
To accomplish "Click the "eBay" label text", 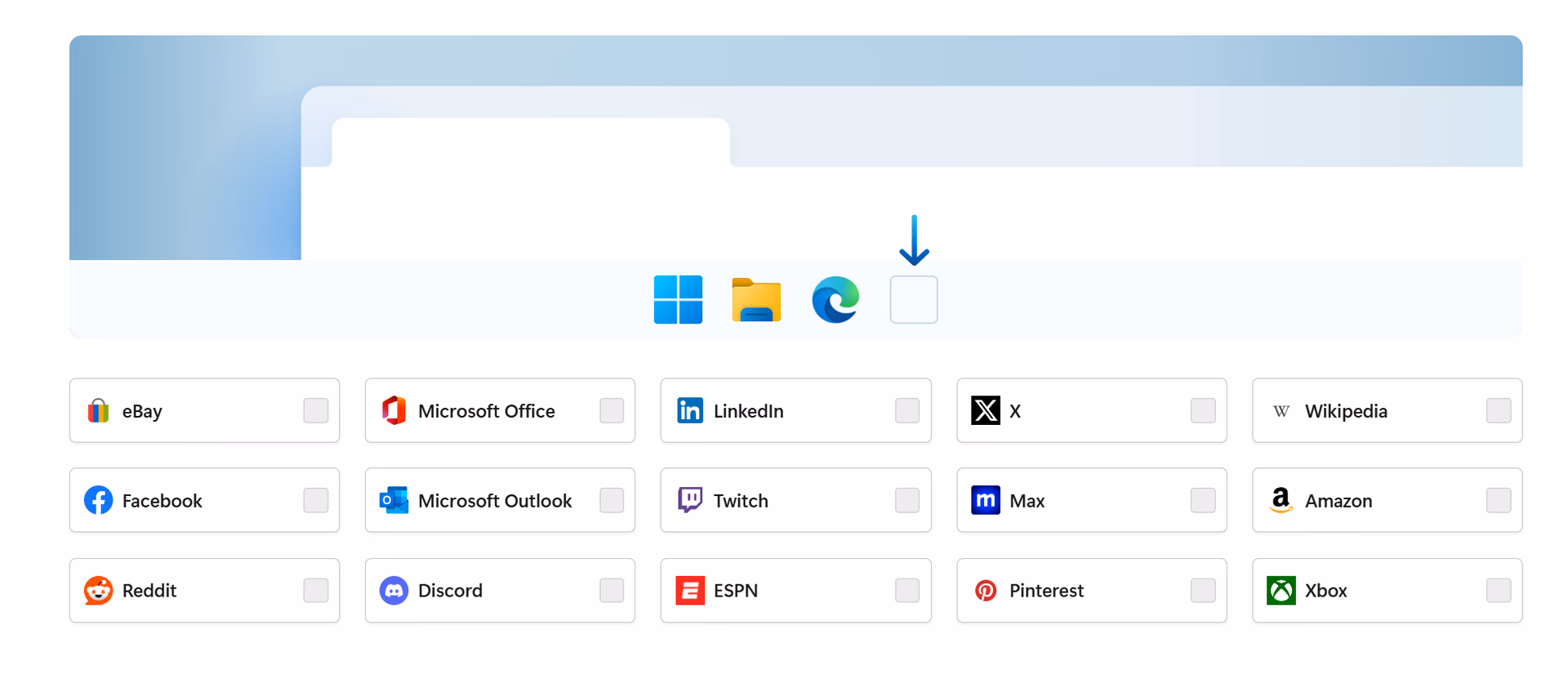I will tap(142, 412).
